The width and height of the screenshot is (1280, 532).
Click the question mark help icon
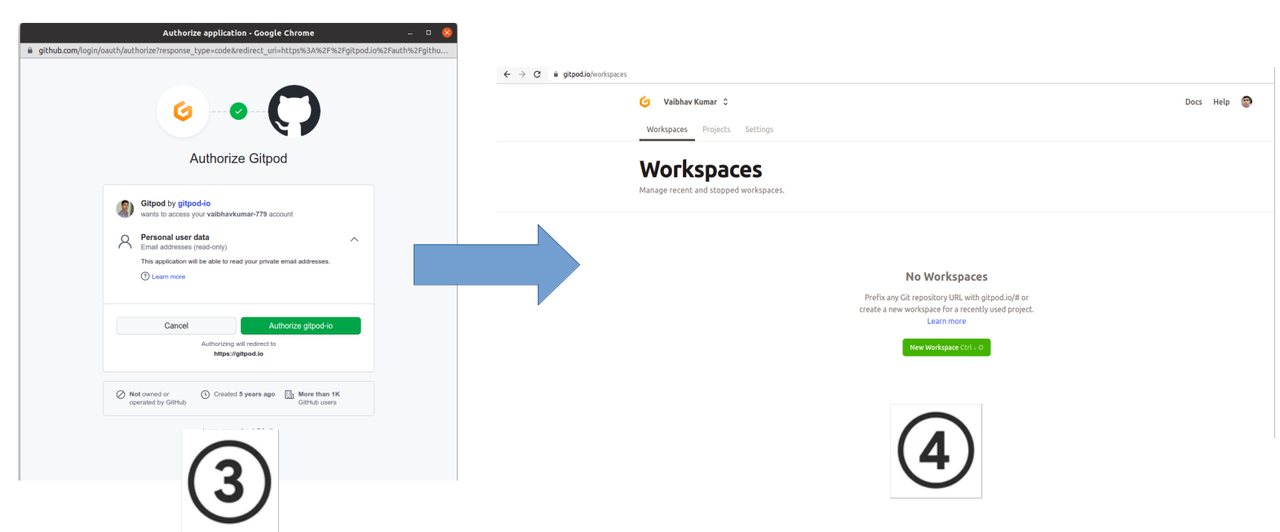pos(145,277)
